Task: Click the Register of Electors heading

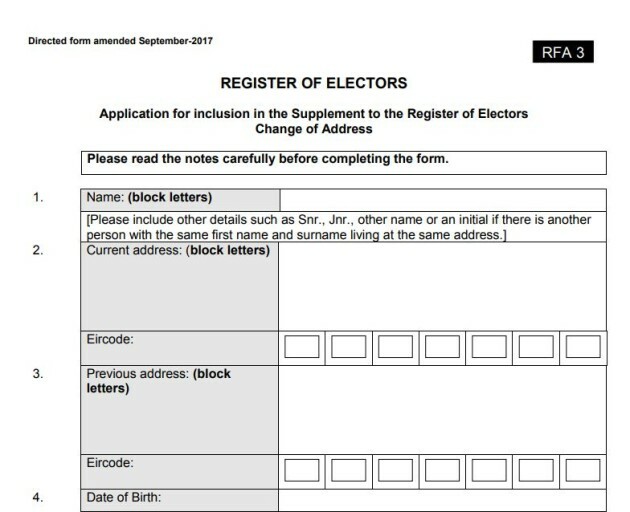Action: (x=313, y=83)
